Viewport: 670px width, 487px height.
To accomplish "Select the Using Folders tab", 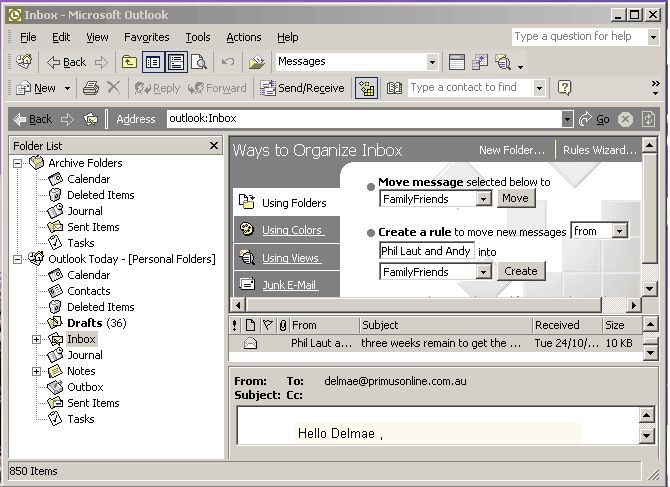I will tap(286, 202).
